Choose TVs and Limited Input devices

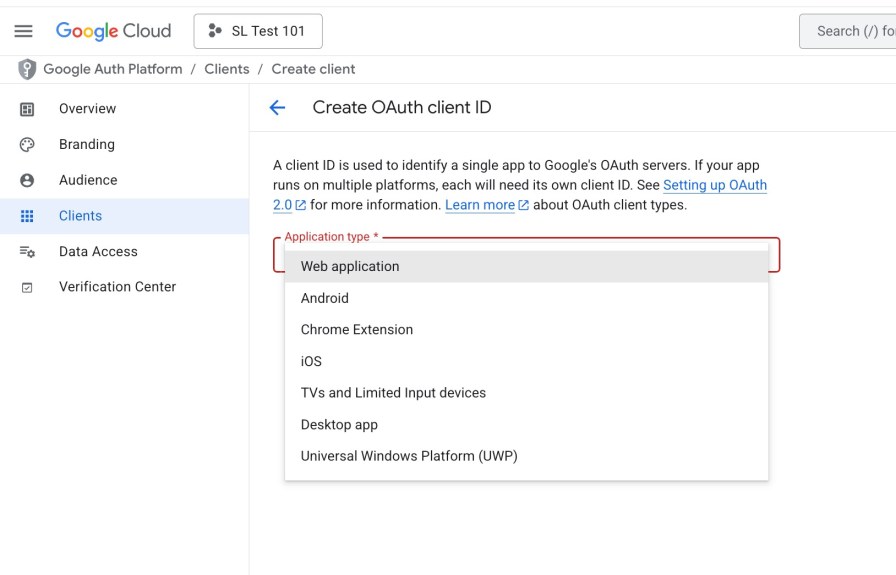coord(393,393)
